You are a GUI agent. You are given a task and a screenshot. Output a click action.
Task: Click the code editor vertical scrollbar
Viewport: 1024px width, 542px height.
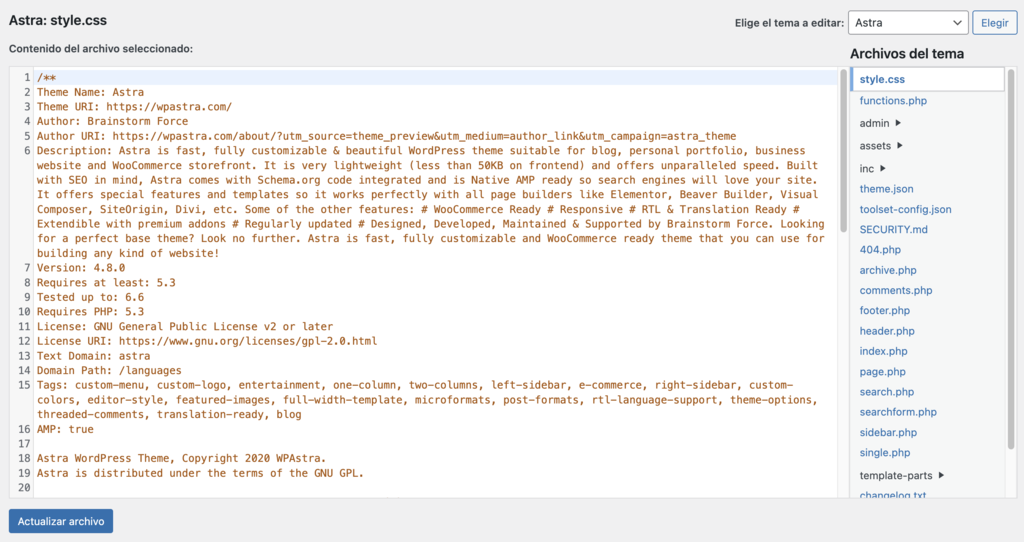[x=843, y=150]
